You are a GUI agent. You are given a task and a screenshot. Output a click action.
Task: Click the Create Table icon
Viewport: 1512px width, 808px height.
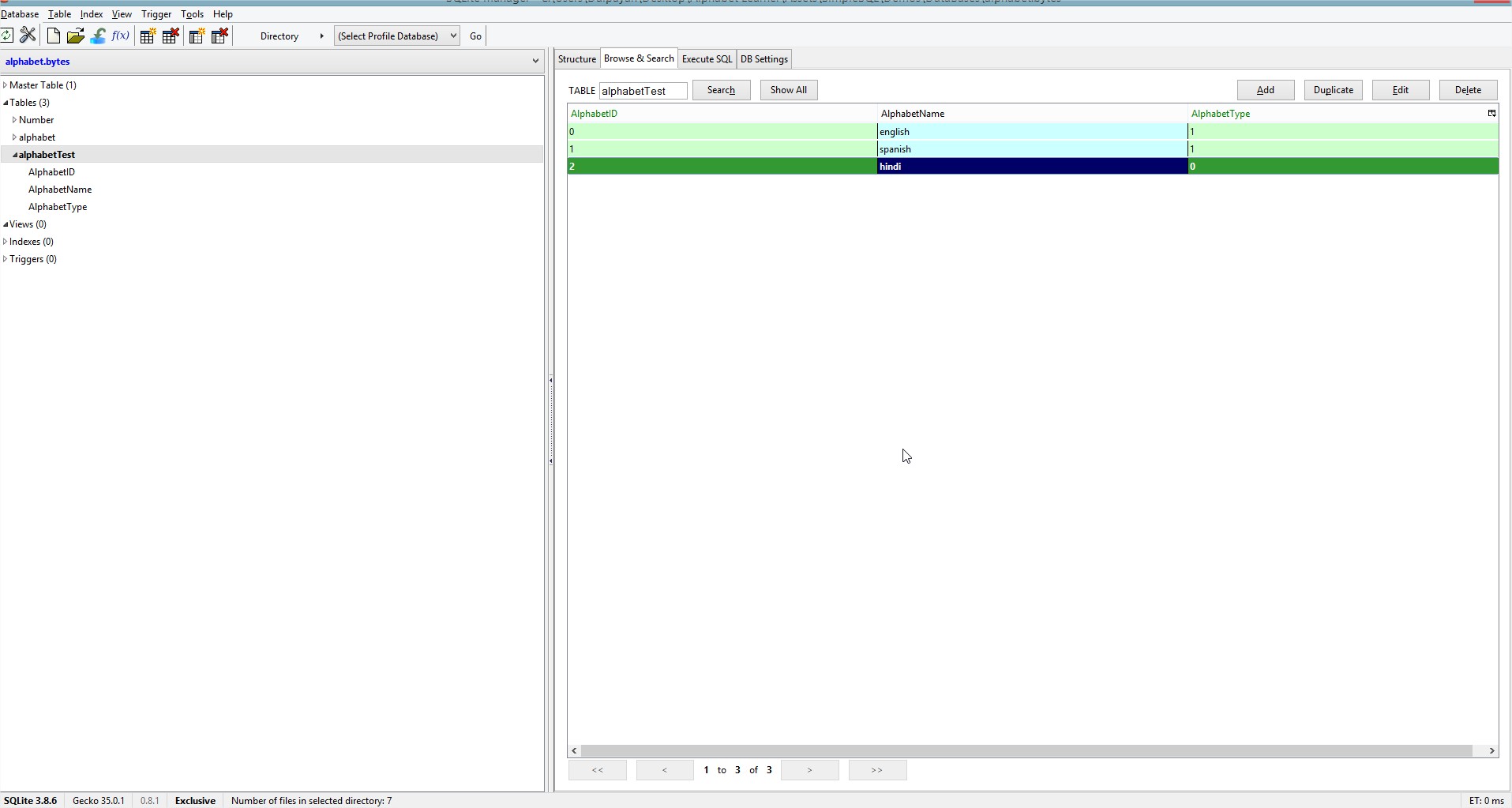(x=147, y=36)
